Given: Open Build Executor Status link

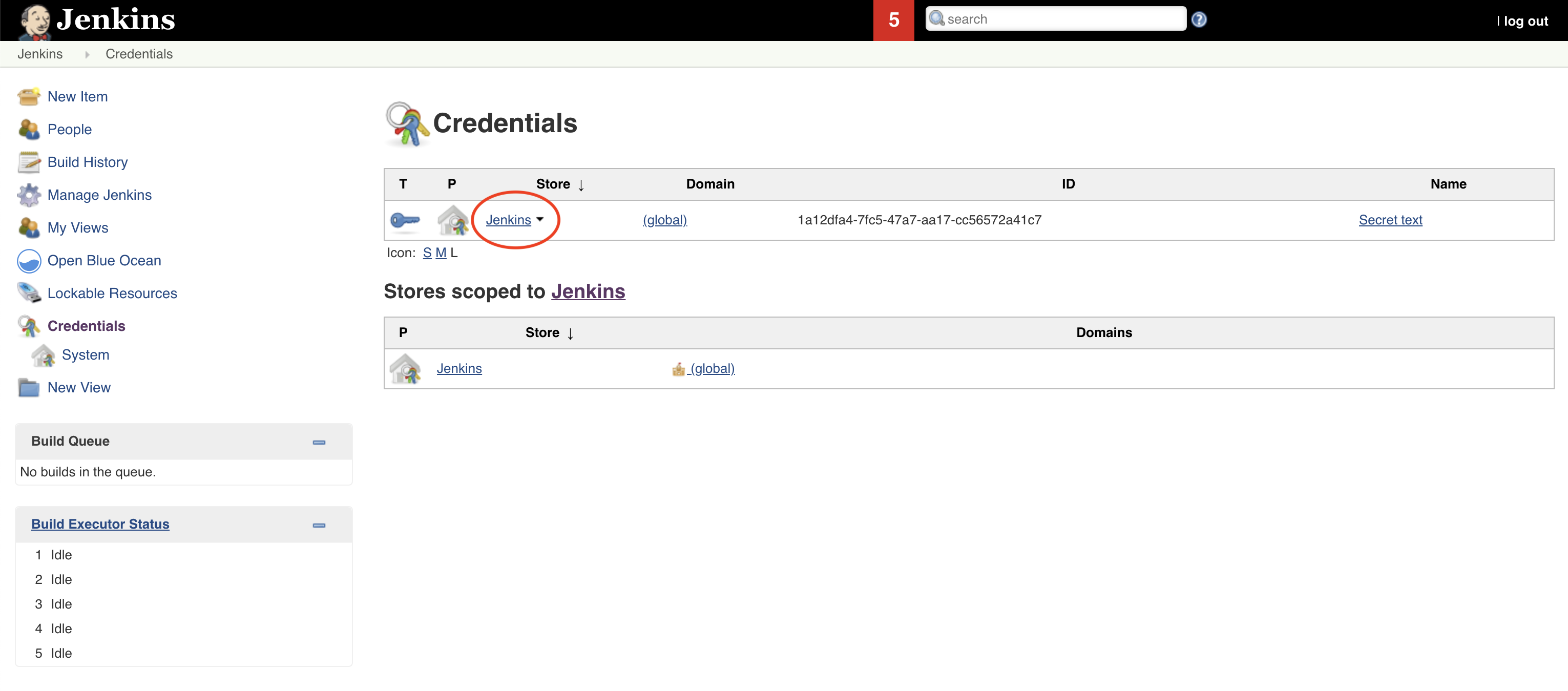Looking at the screenshot, I should [x=100, y=524].
